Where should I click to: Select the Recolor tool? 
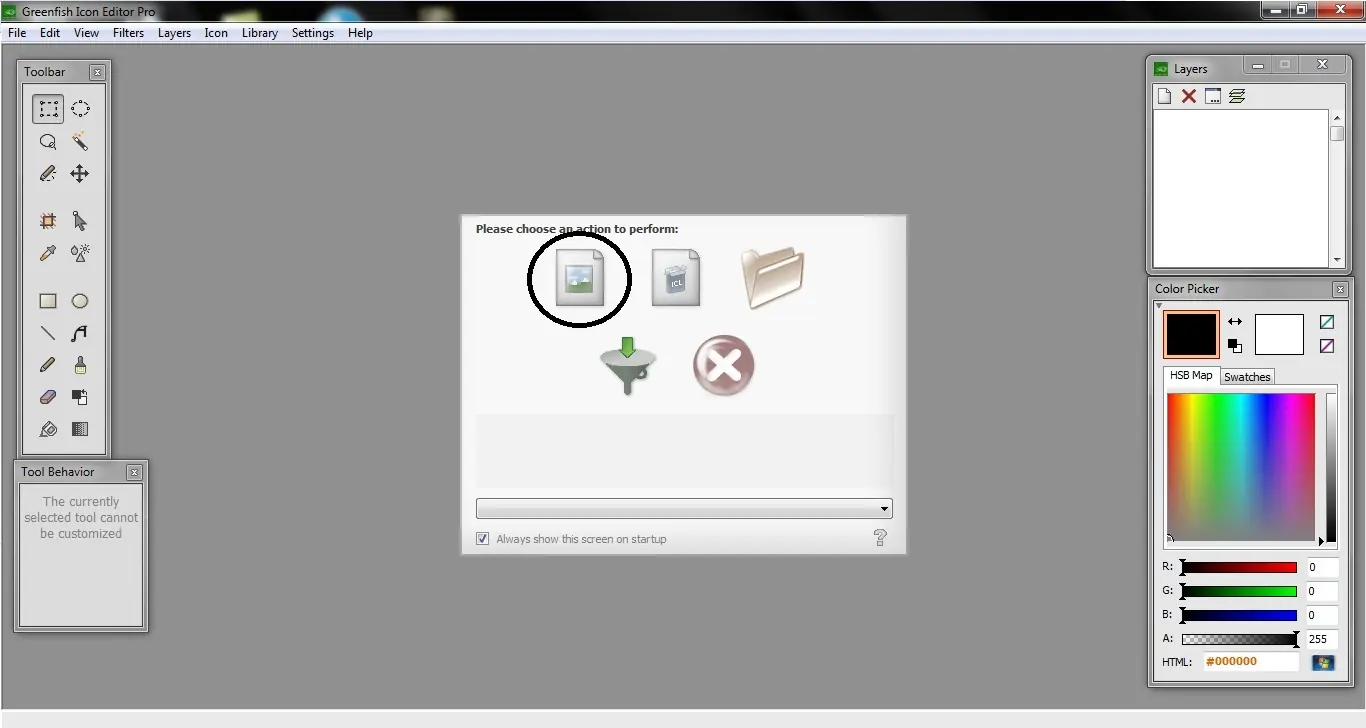point(80,397)
